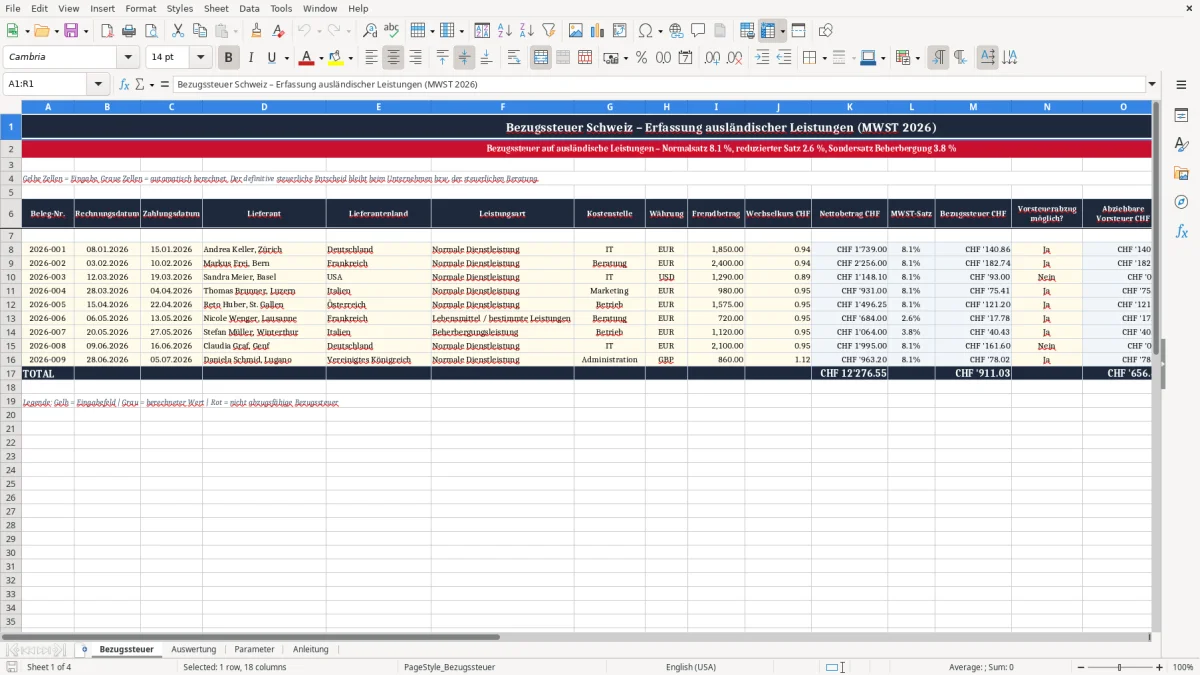Screen dimensions: 1200x675
Task: Click the Increase Indent icon
Action: [x=762, y=58]
